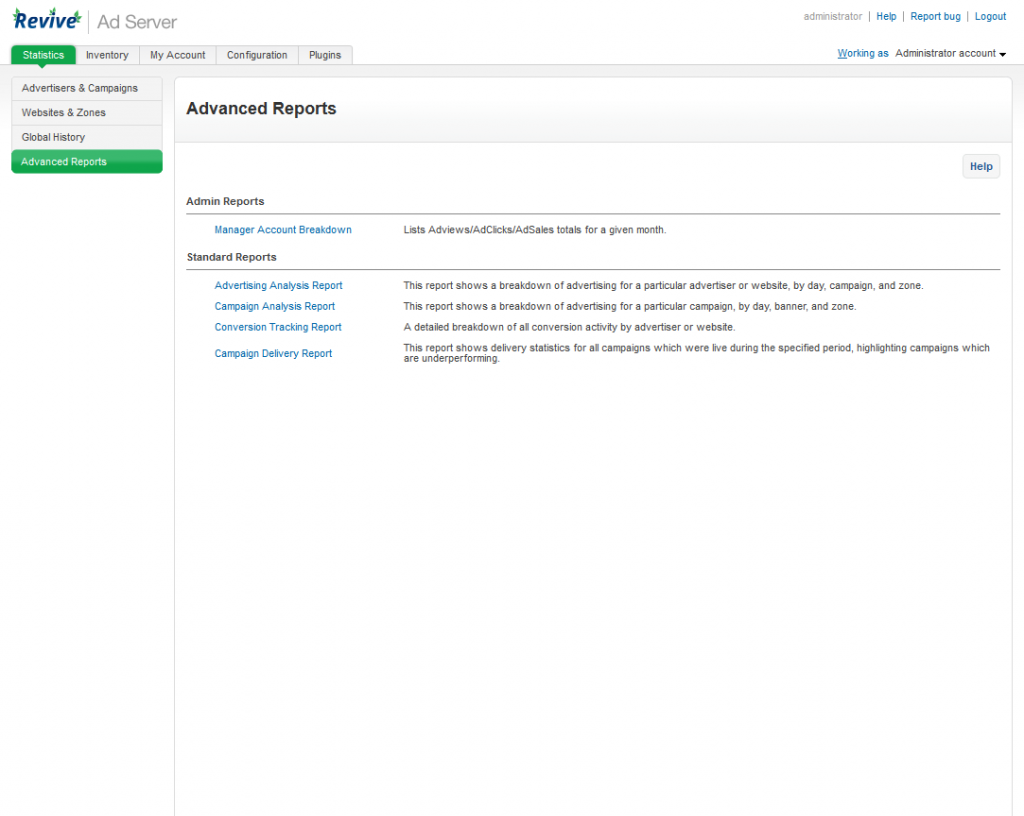This screenshot has width=1024, height=816.
Task: Open the Manager Account Breakdown report
Action: coord(283,229)
